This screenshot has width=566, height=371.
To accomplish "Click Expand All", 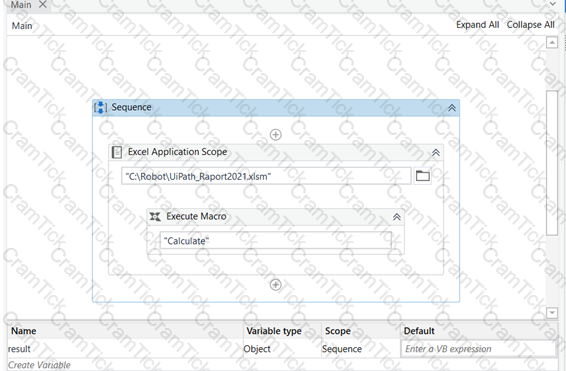I will (x=478, y=25).
